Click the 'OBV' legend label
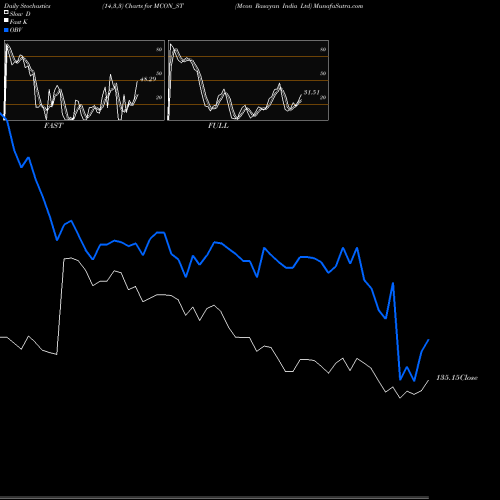This screenshot has width=500, height=500. click(x=16, y=30)
